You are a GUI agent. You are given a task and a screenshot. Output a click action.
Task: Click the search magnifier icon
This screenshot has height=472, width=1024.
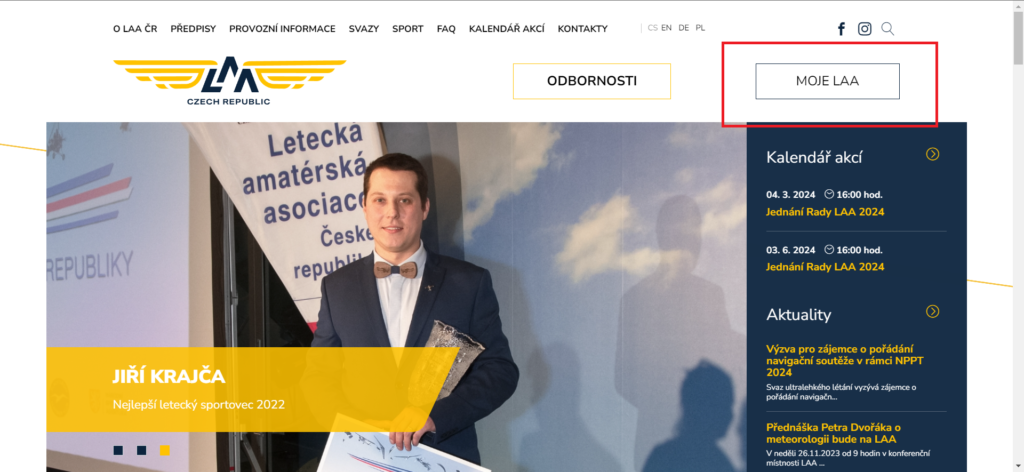888,29
